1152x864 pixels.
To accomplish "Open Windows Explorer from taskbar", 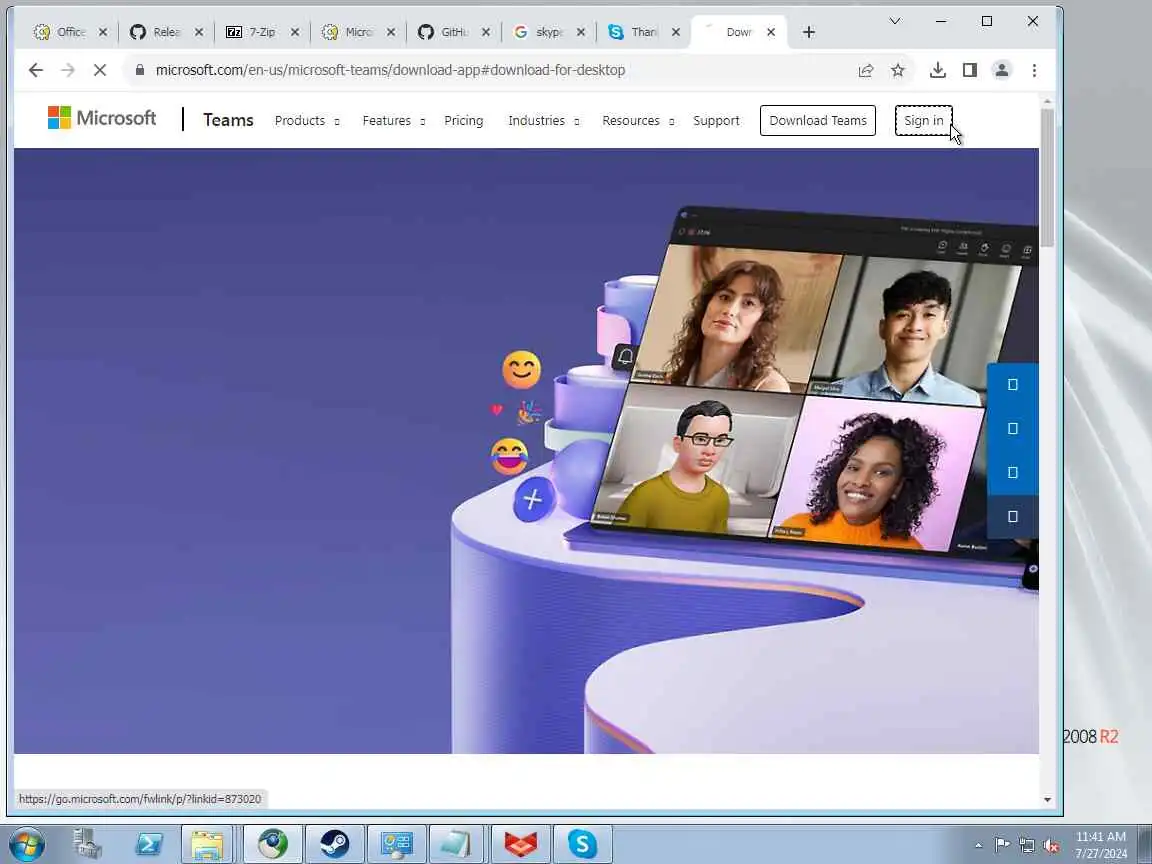I will [x=207, y=844].
